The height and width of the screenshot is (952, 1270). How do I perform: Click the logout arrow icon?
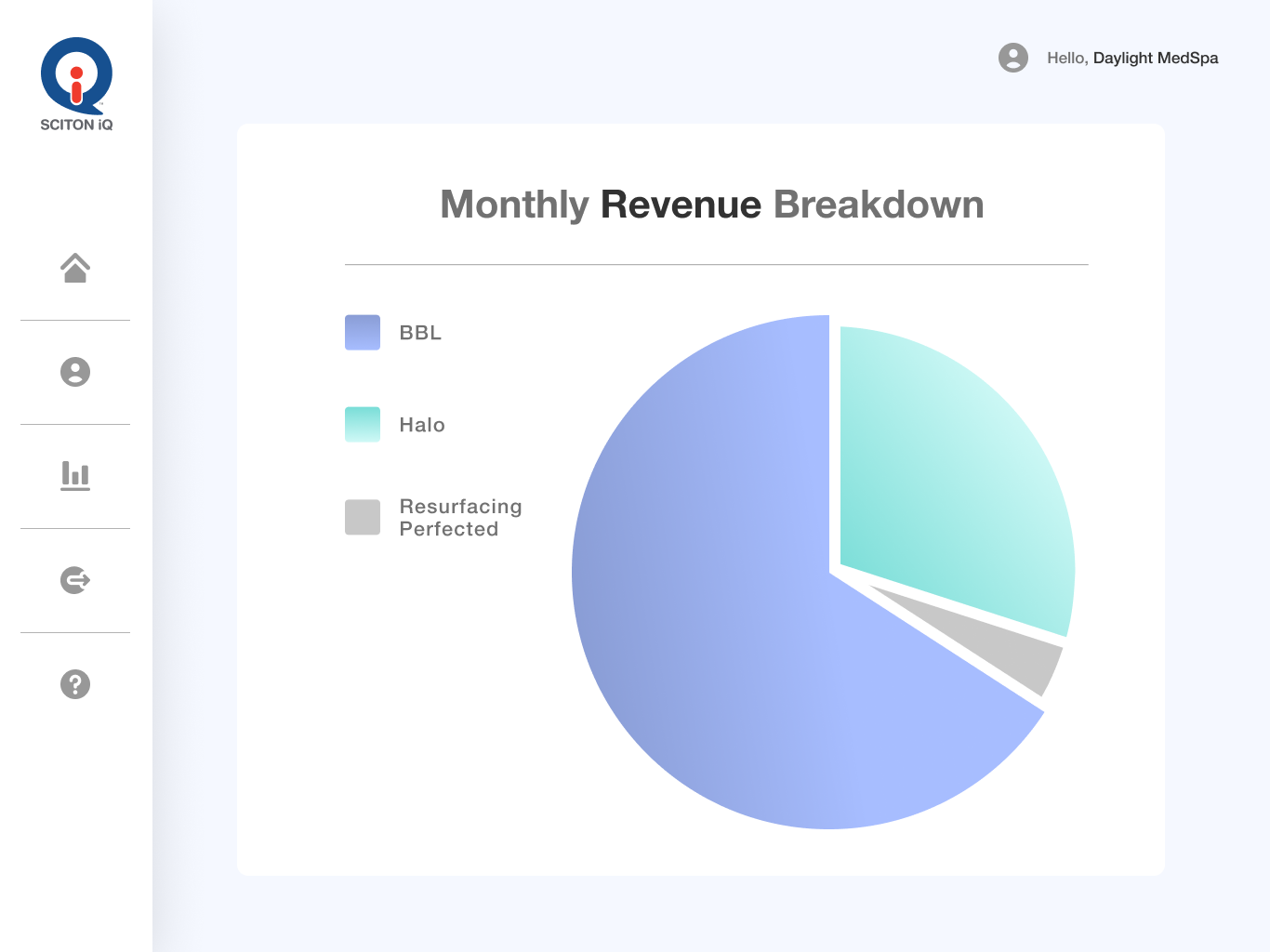(75, 580)
